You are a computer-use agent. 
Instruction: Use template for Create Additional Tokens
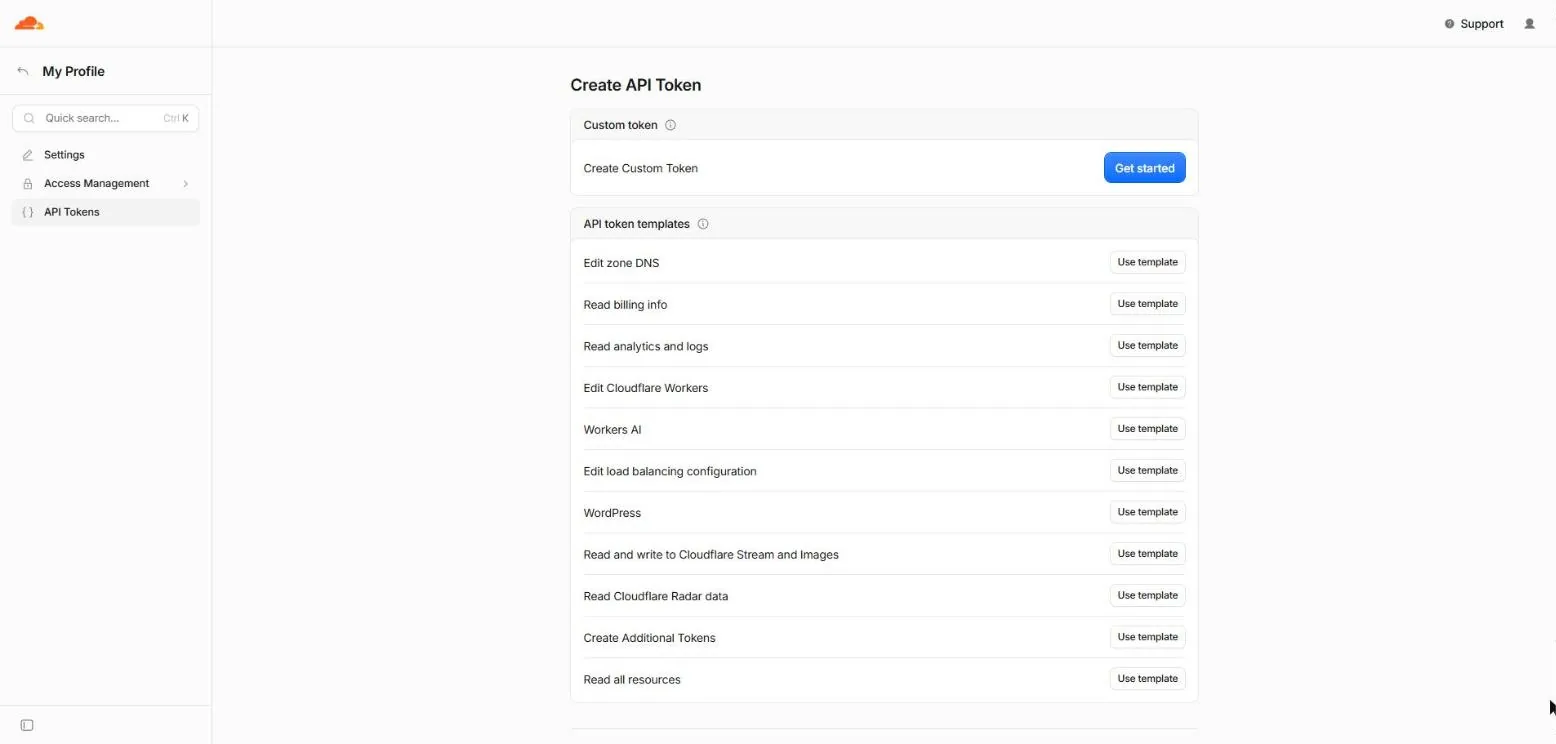(1147, 637)
